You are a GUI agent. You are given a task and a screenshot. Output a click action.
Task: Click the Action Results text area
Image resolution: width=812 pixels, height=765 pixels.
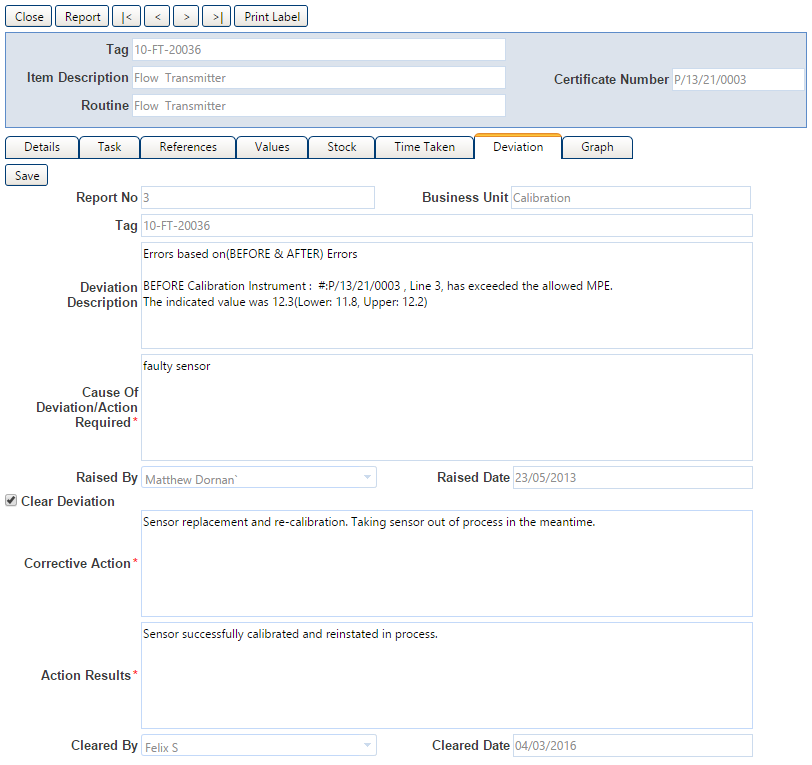tap(447, 675)
